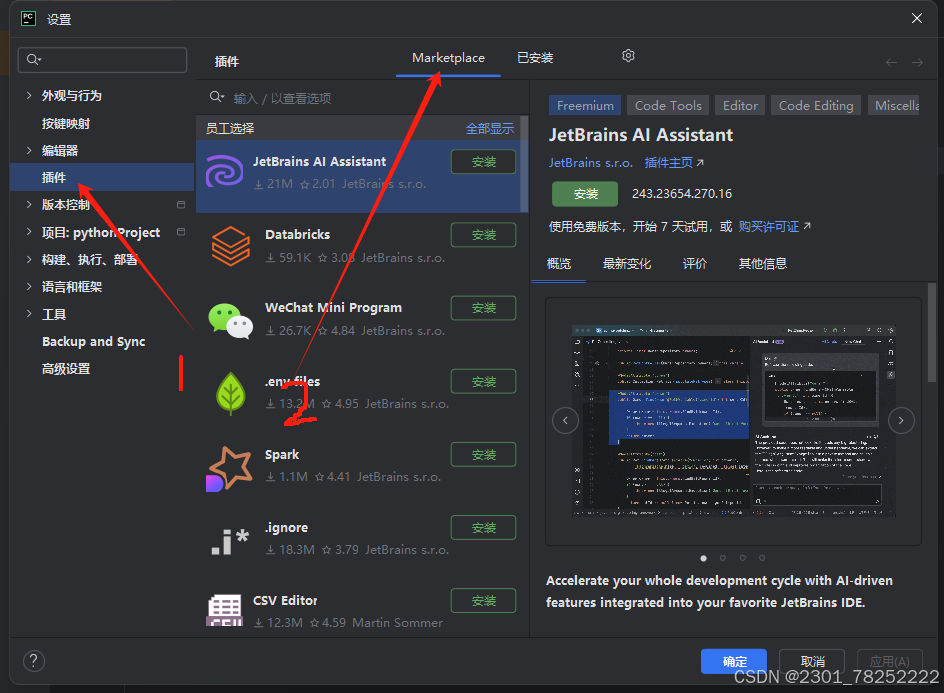Click the plugin search magnifier icon
Viewport: 944px width, 693px height.
[x=217, y=97]
